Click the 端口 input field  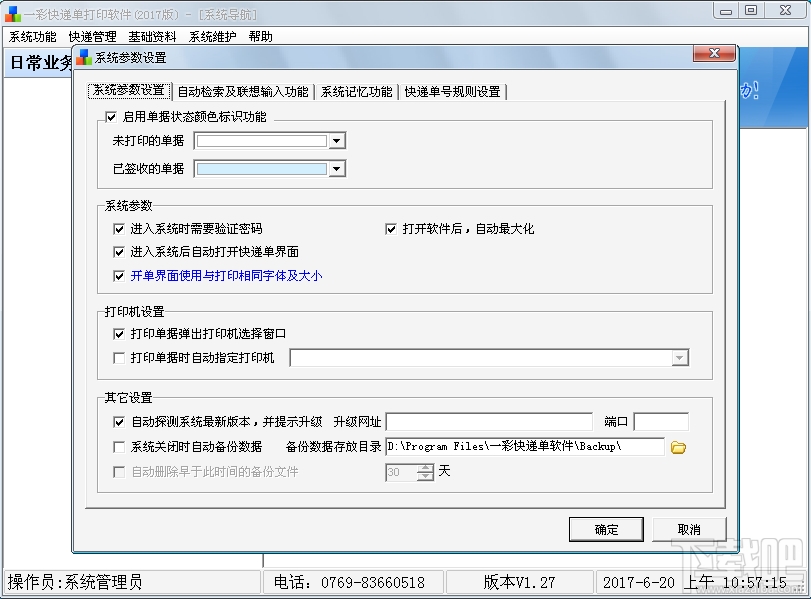[x=661, y=422]
